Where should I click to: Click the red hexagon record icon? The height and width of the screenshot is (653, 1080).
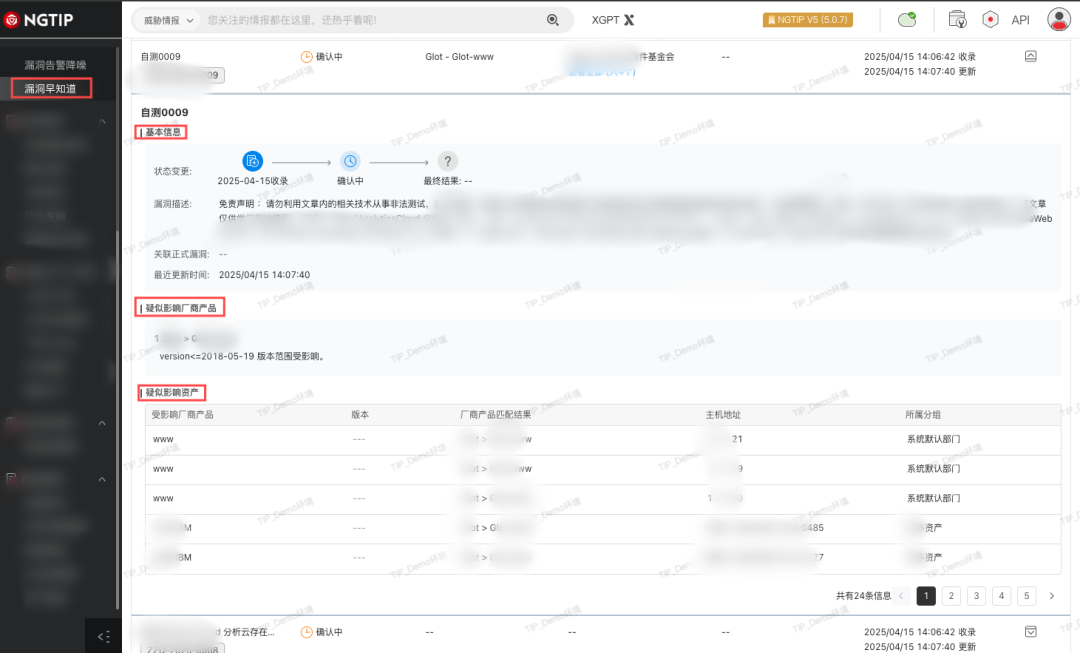990,19
